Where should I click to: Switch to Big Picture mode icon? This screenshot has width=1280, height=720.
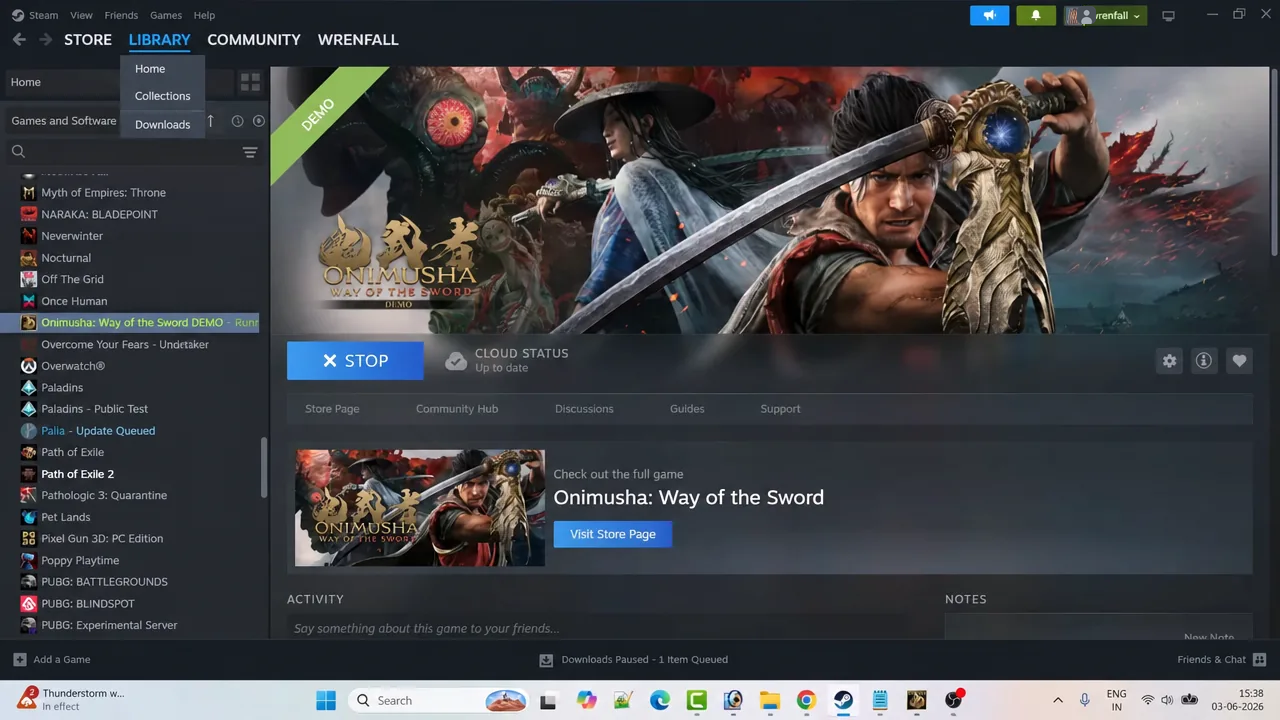(x=1168, y=16)
